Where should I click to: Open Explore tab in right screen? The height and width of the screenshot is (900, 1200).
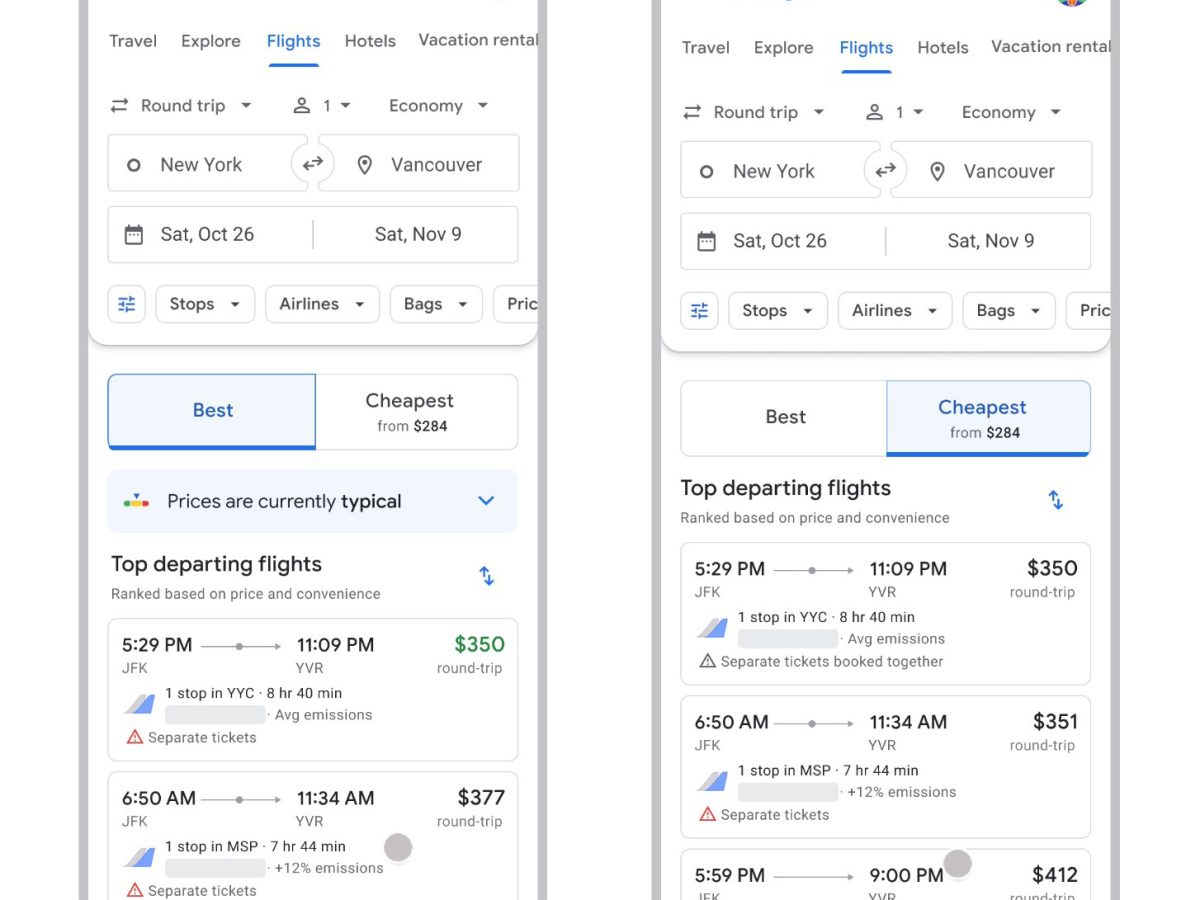click(783, 47)
